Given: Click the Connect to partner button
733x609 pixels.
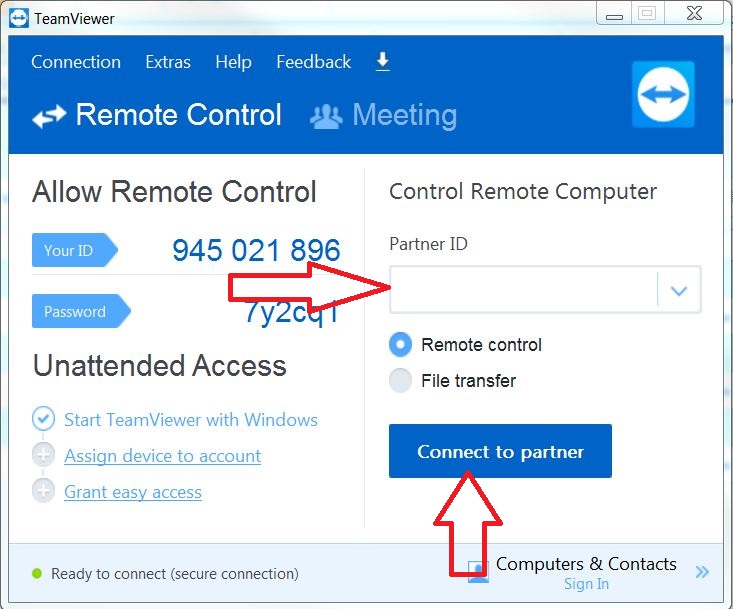Looking at the screenshot, I should tap(500, 451).
